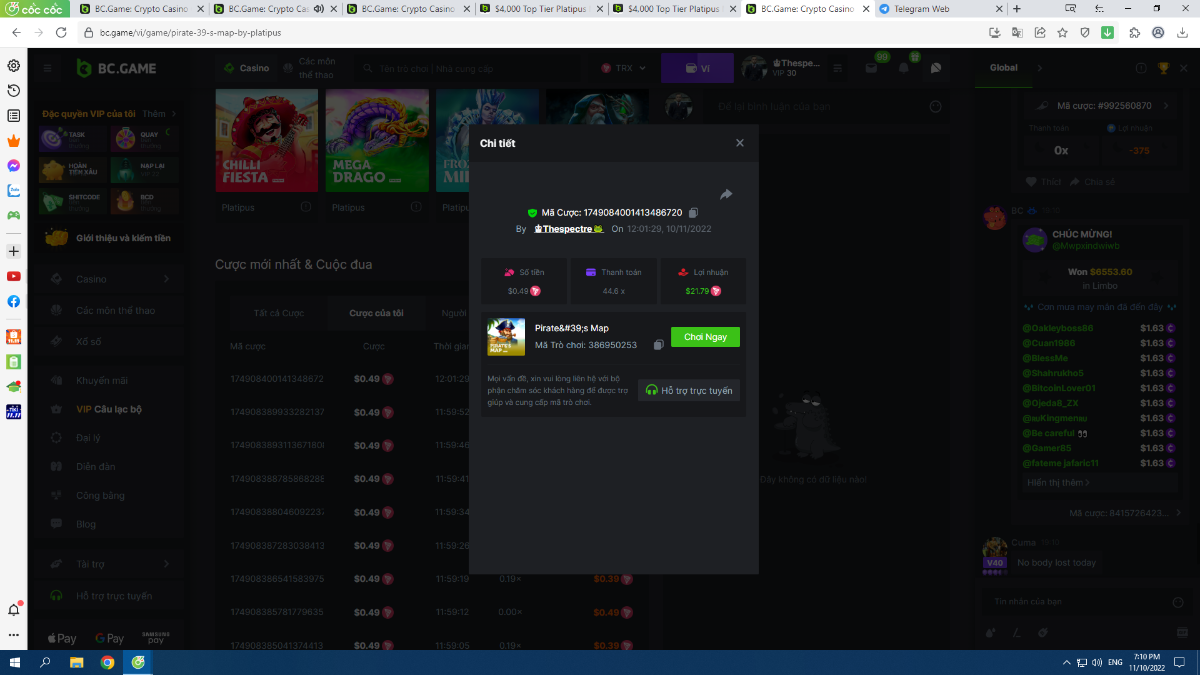
Task: Select the Cược của tôi tab
Action: coord(376,313)
